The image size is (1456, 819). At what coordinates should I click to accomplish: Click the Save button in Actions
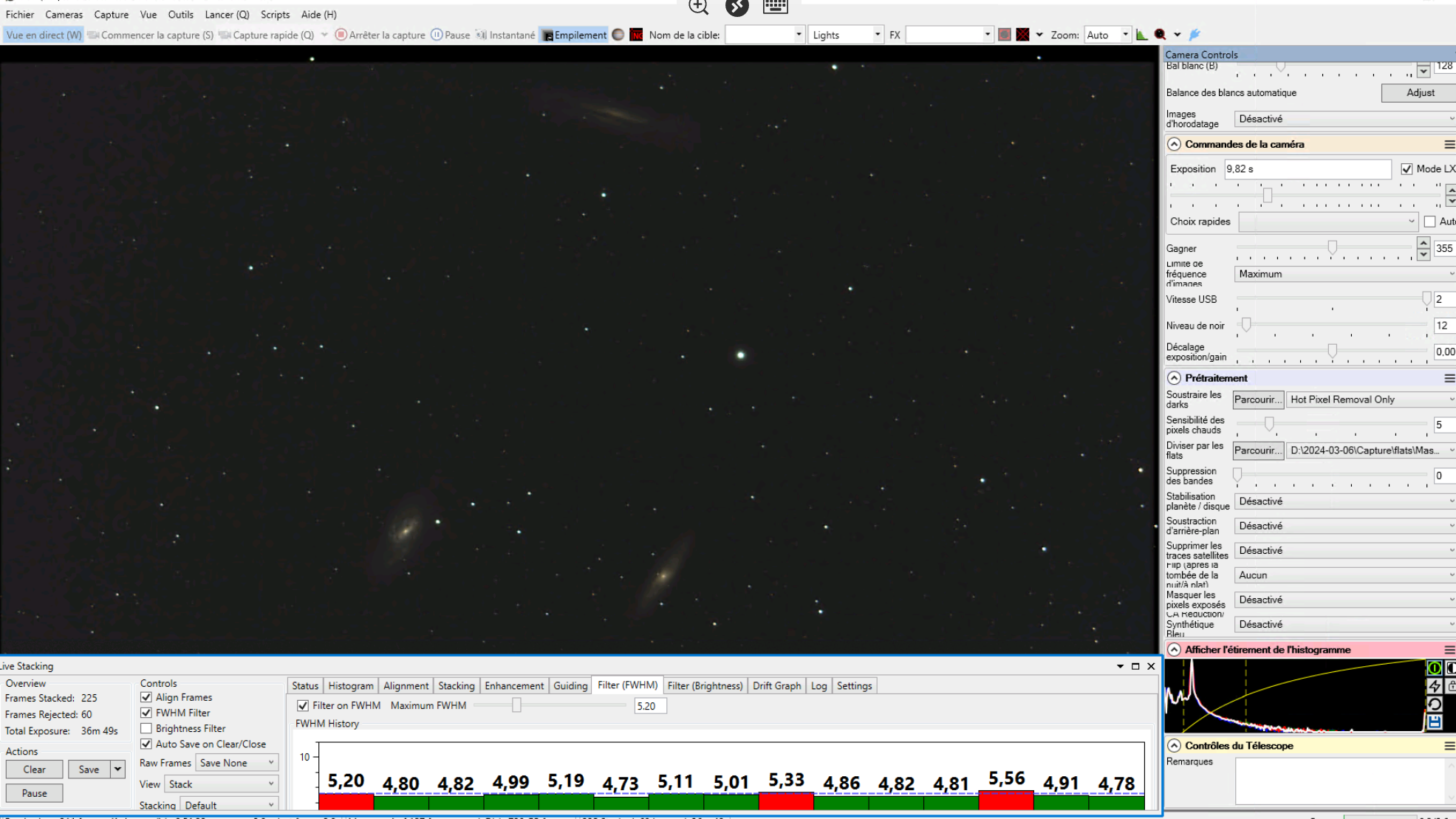tap(89, 770)
